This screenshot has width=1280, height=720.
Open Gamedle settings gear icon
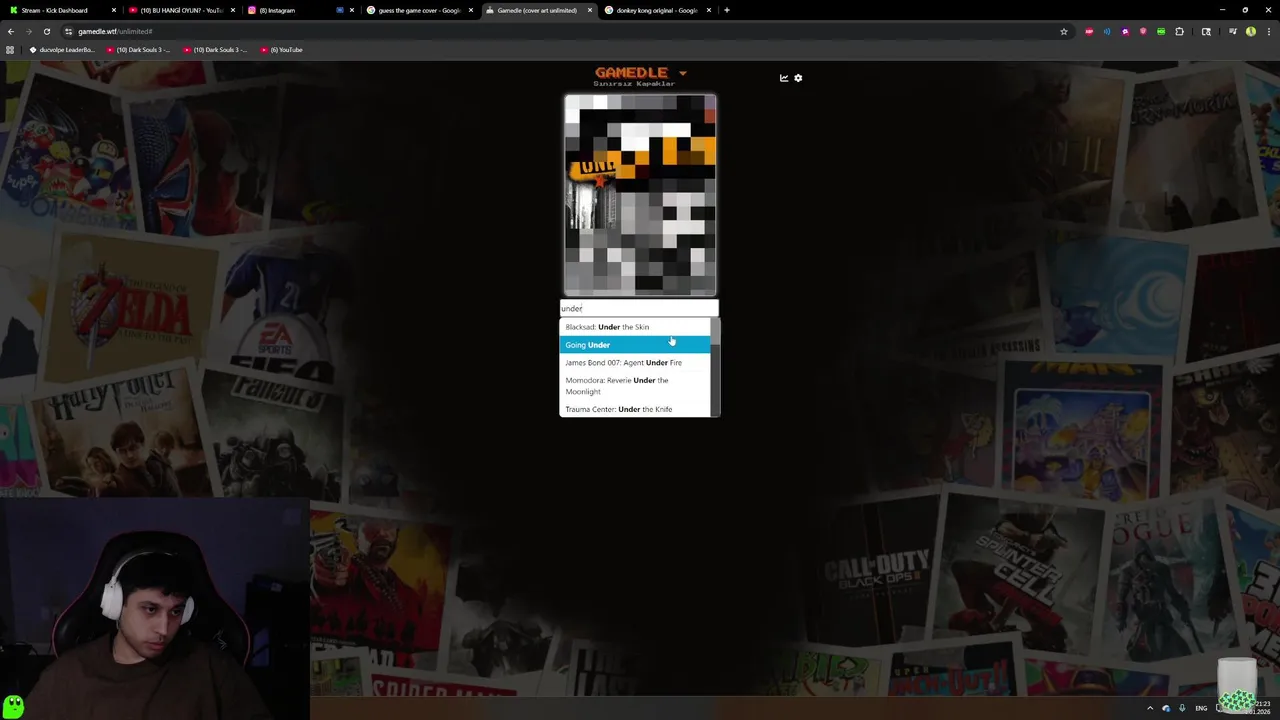pyautogui.click(x=798, y=78)
